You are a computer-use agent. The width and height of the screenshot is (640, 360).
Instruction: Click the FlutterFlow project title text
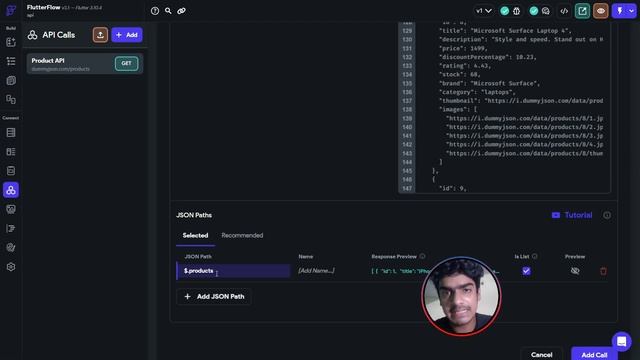point(43,7)
